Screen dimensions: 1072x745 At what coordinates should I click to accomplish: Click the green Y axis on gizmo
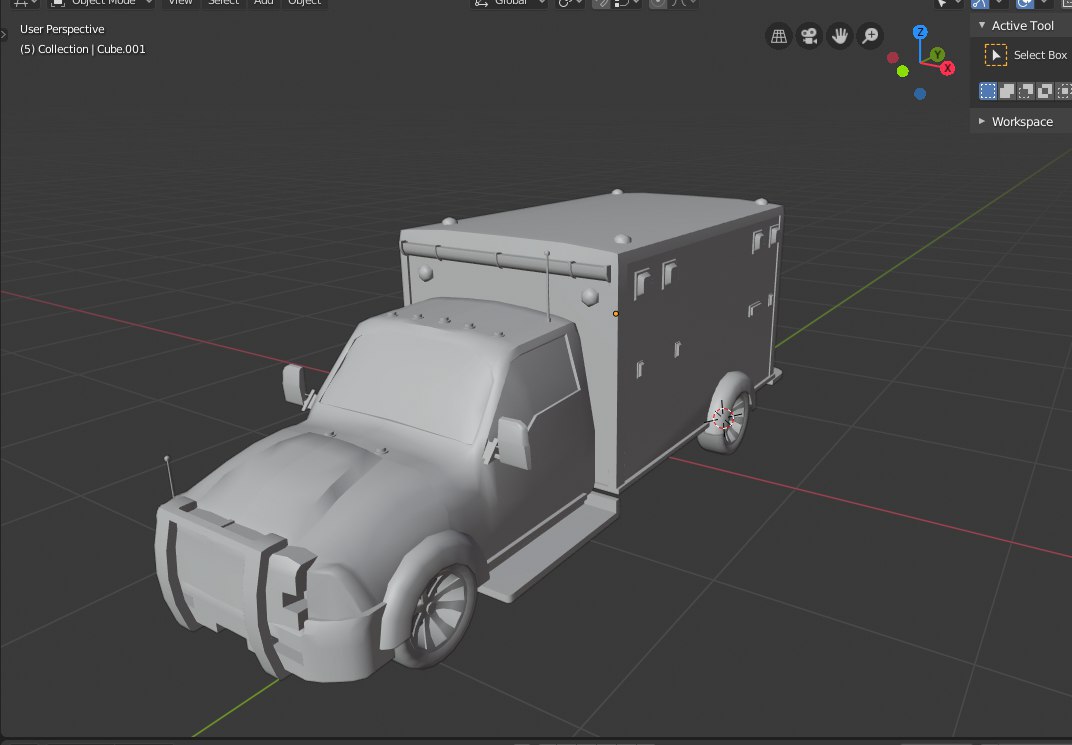coord(937,54)
